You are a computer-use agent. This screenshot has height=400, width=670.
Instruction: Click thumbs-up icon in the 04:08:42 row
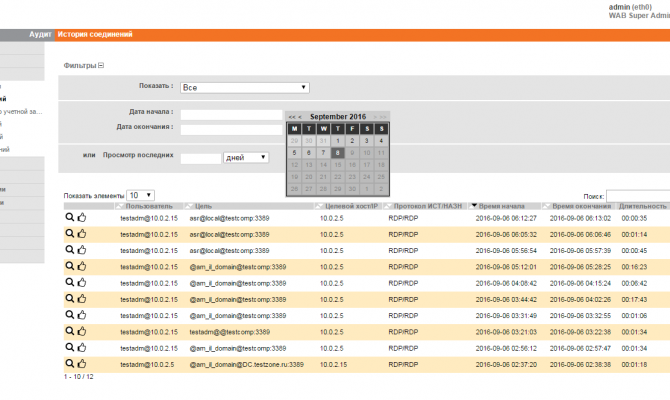[82, 282]
